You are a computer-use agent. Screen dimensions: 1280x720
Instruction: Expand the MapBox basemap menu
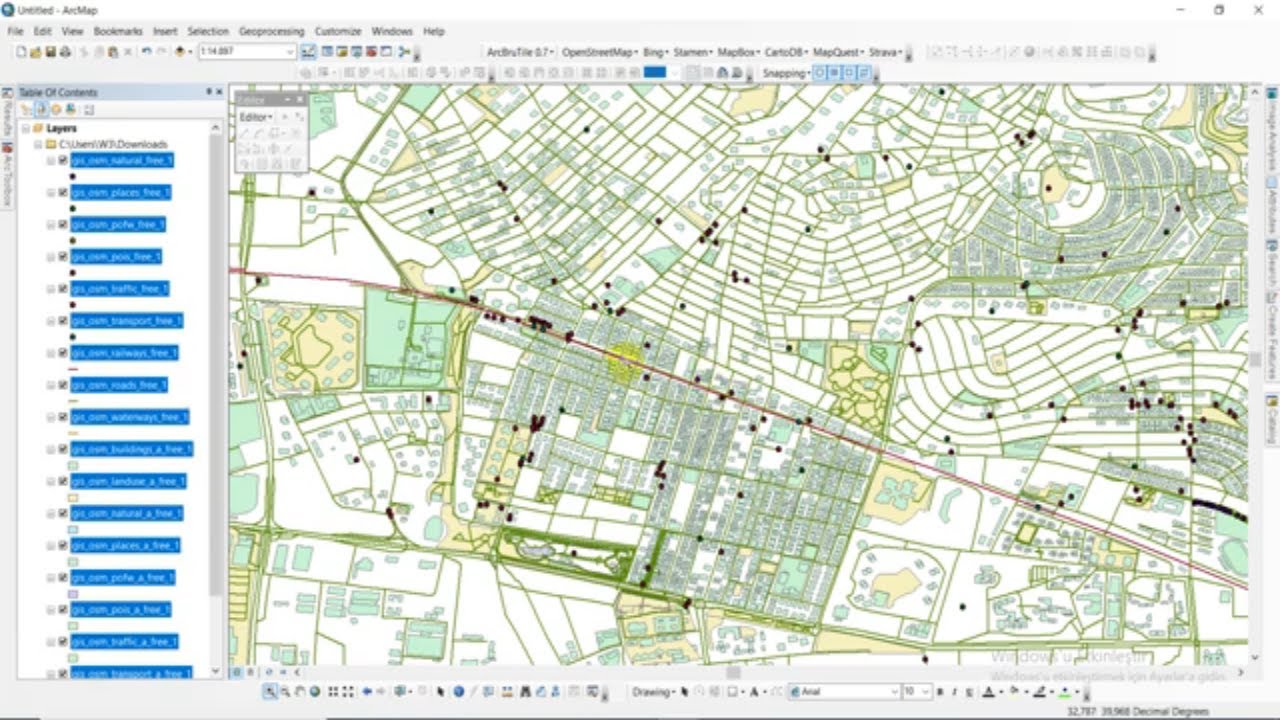[738, 52]
